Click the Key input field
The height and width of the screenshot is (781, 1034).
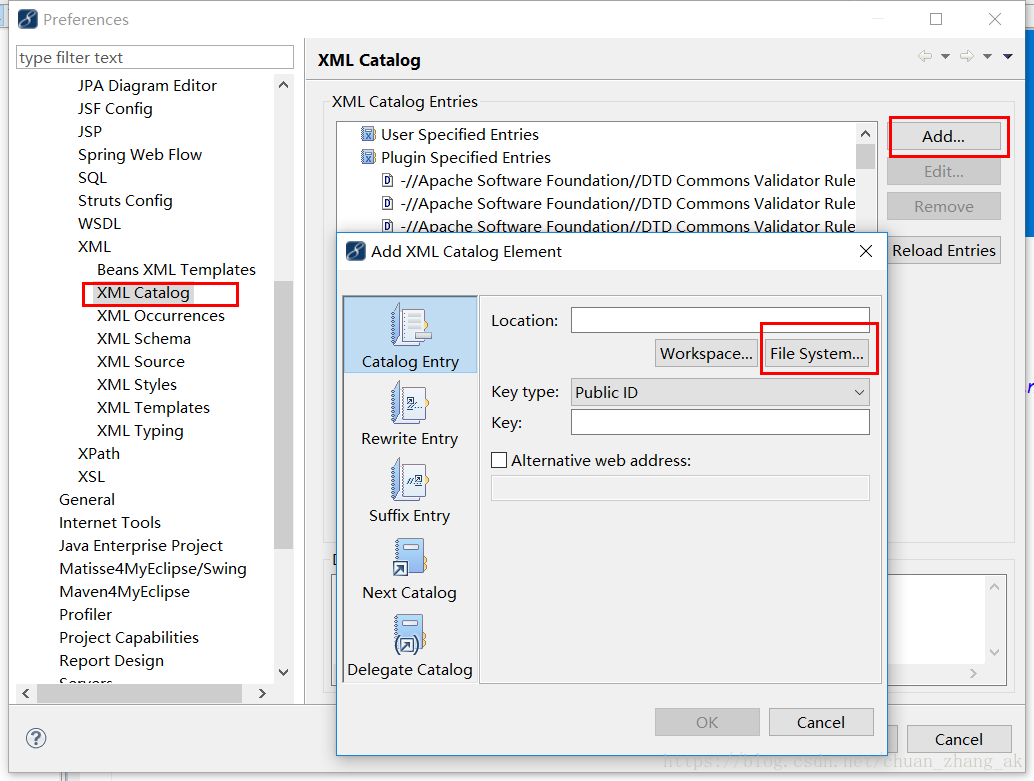720,422
